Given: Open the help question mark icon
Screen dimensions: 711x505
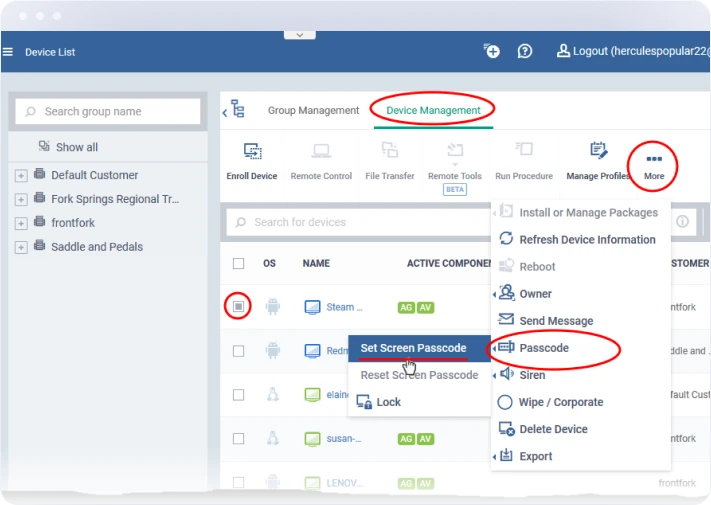Looking at the screenshot, I should (x=525, y=51).
